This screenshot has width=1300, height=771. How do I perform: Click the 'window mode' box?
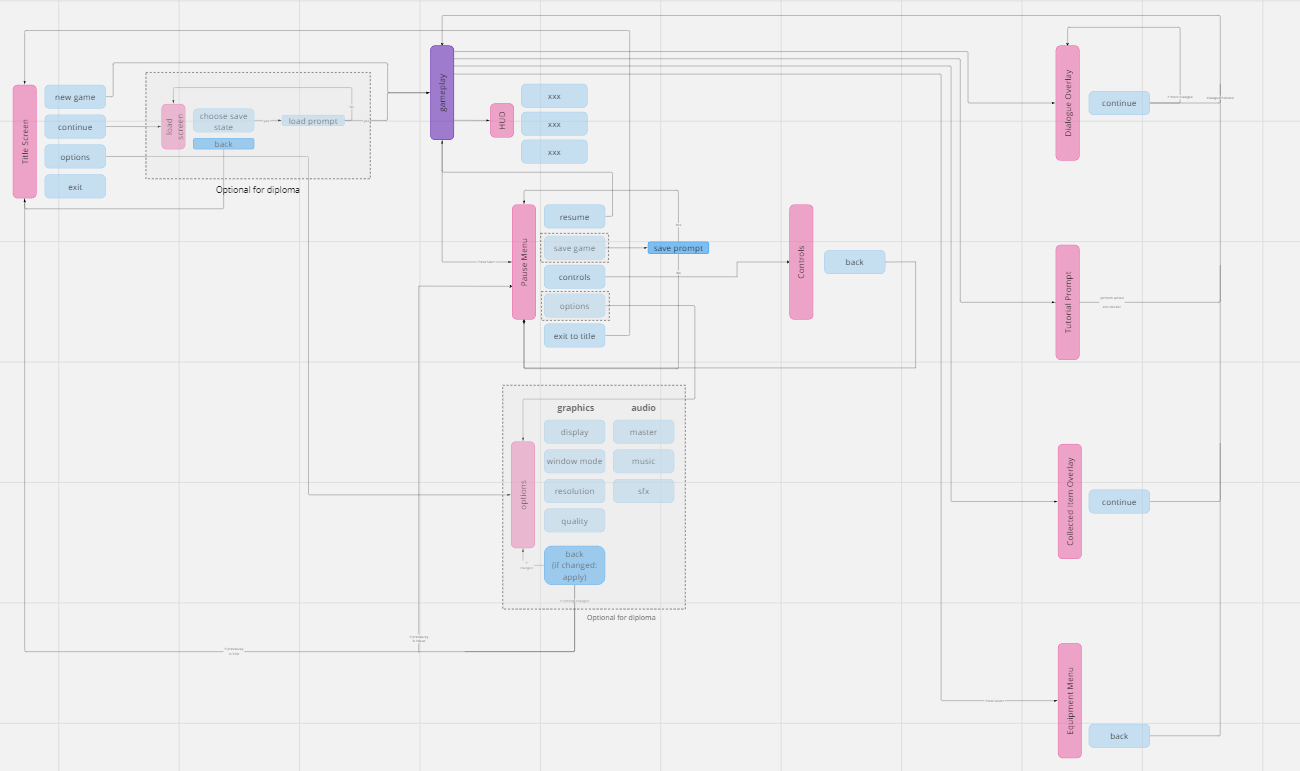click(x=575, y=461)
